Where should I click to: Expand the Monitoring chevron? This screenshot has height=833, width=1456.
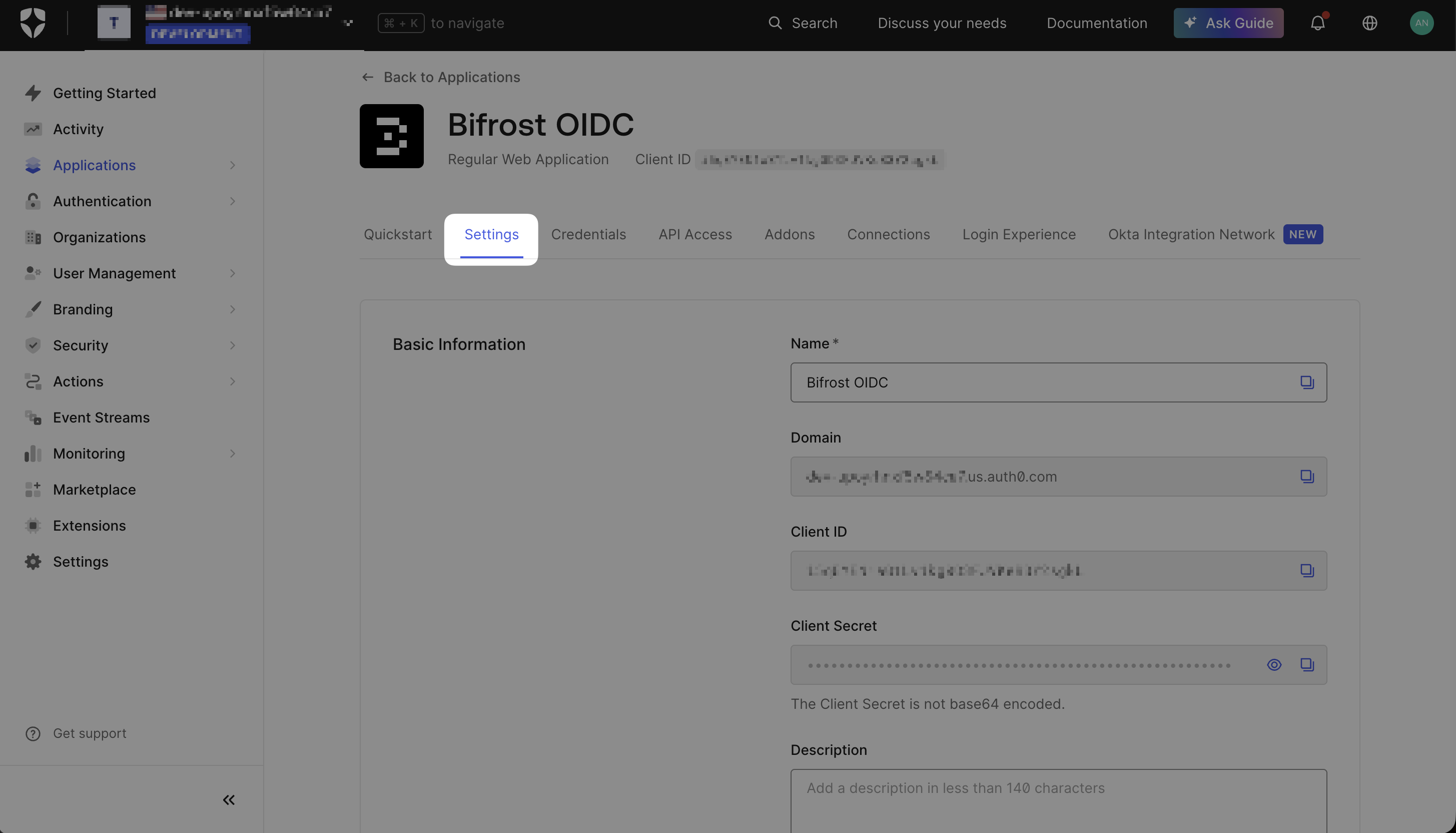[232, 454]
